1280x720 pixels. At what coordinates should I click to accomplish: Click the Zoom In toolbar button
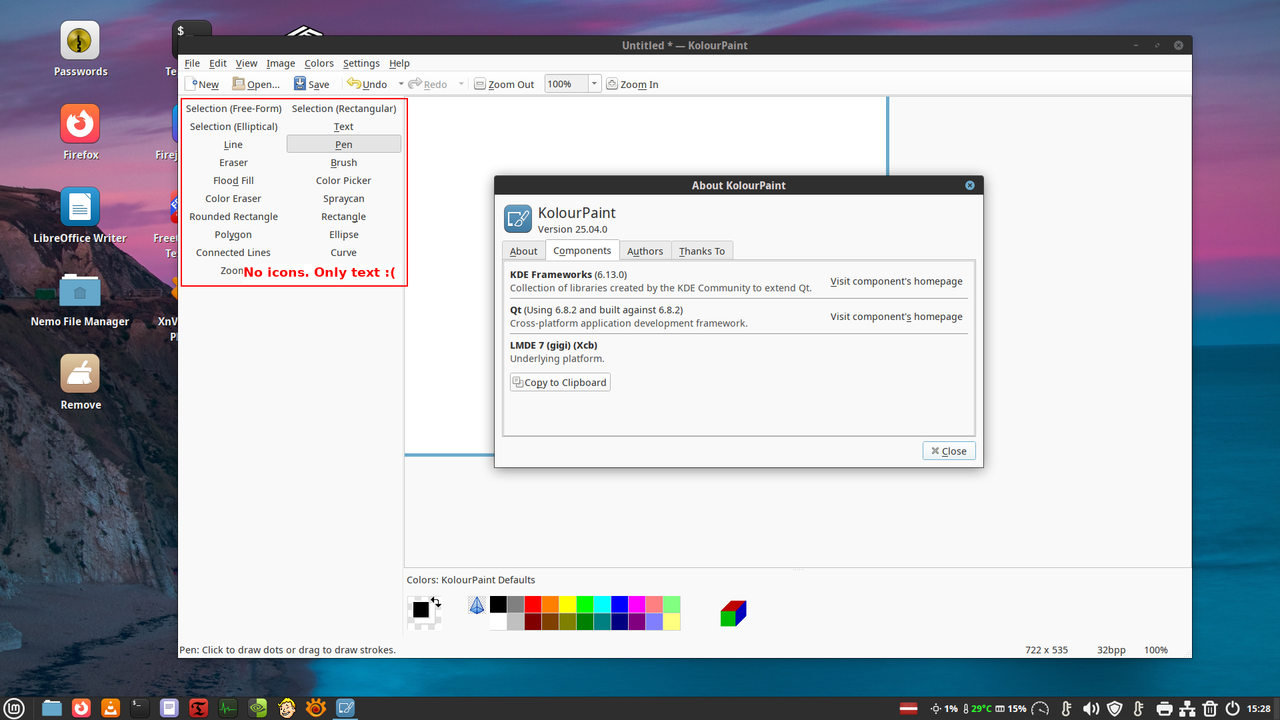633,84
